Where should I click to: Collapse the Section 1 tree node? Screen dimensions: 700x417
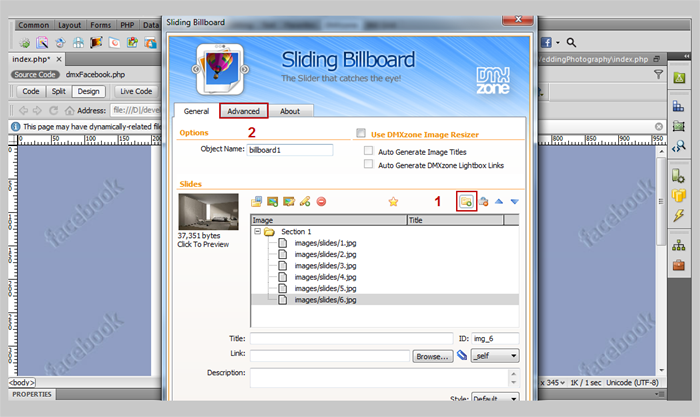coord(257,231)
